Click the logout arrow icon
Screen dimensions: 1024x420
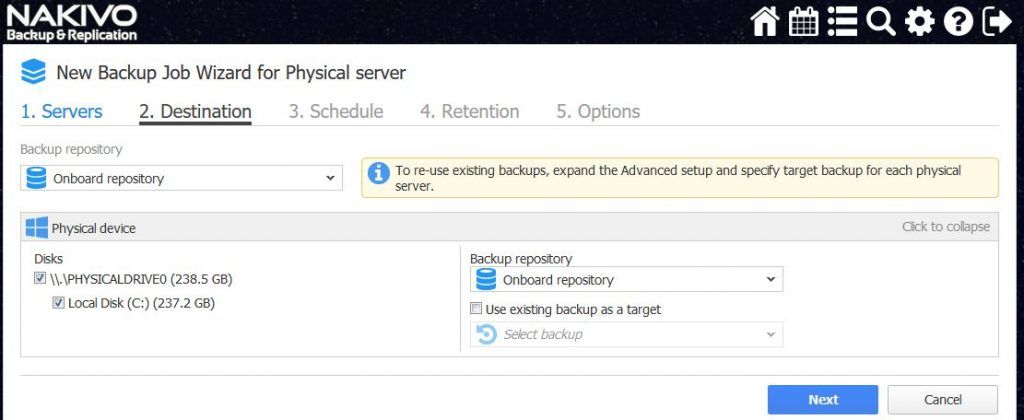click(x=997, y=22)
